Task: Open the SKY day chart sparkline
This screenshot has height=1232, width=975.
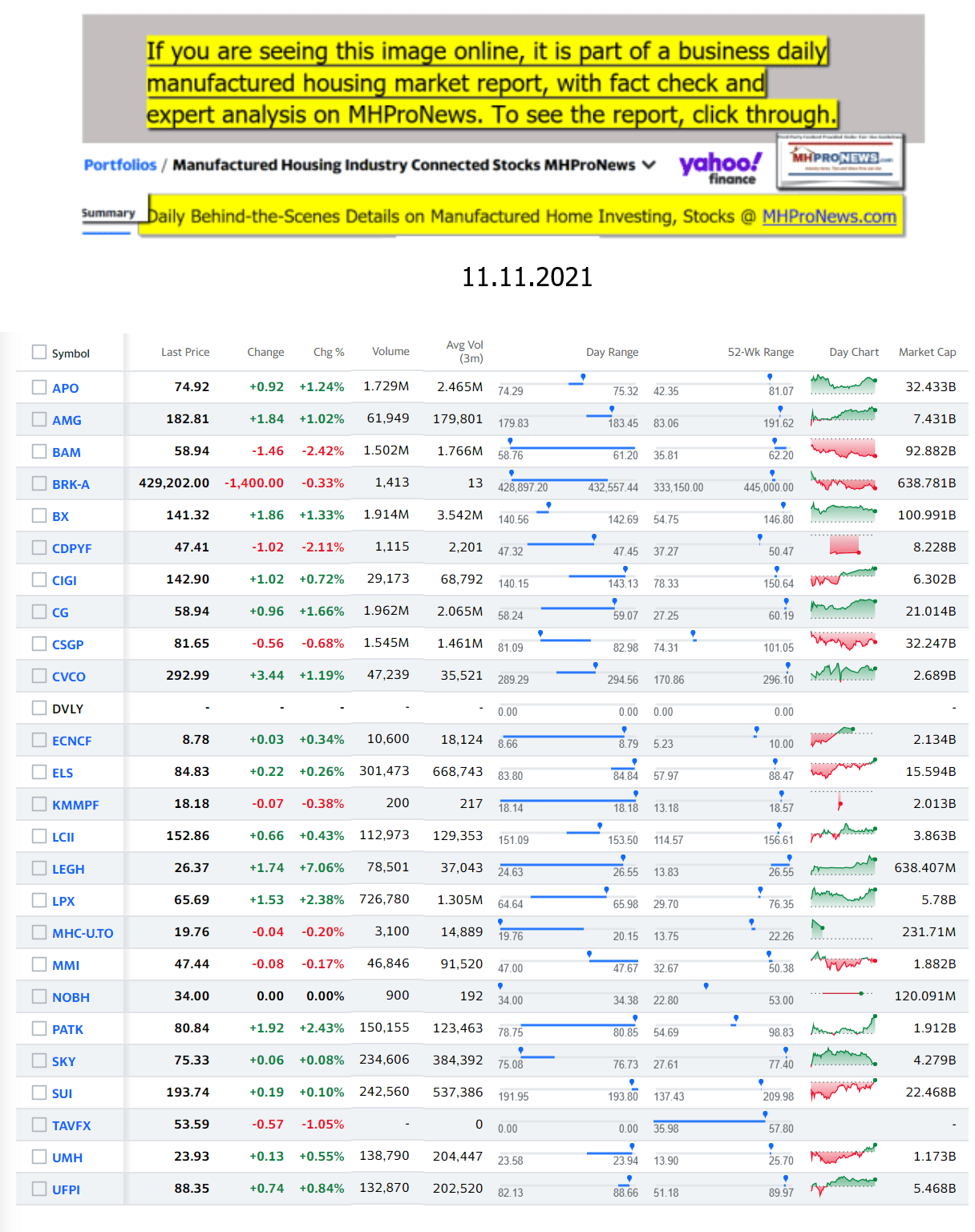Action: click(x=844, y=1058)
